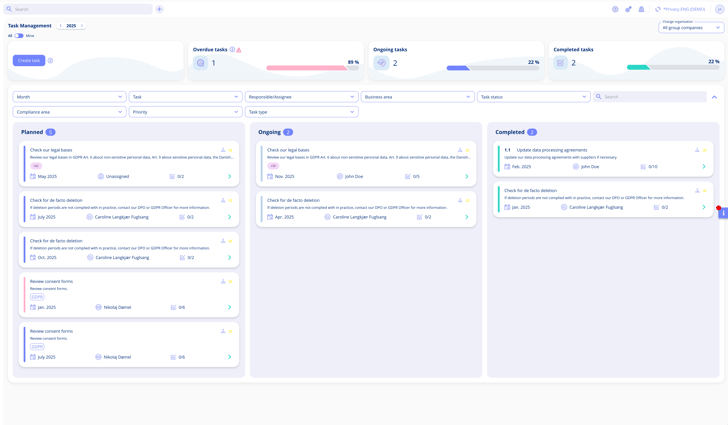Open the Responsible/Assignee dropdown
Image resolution: width=728 pixels, height=425 pixels.
point(301,97)
